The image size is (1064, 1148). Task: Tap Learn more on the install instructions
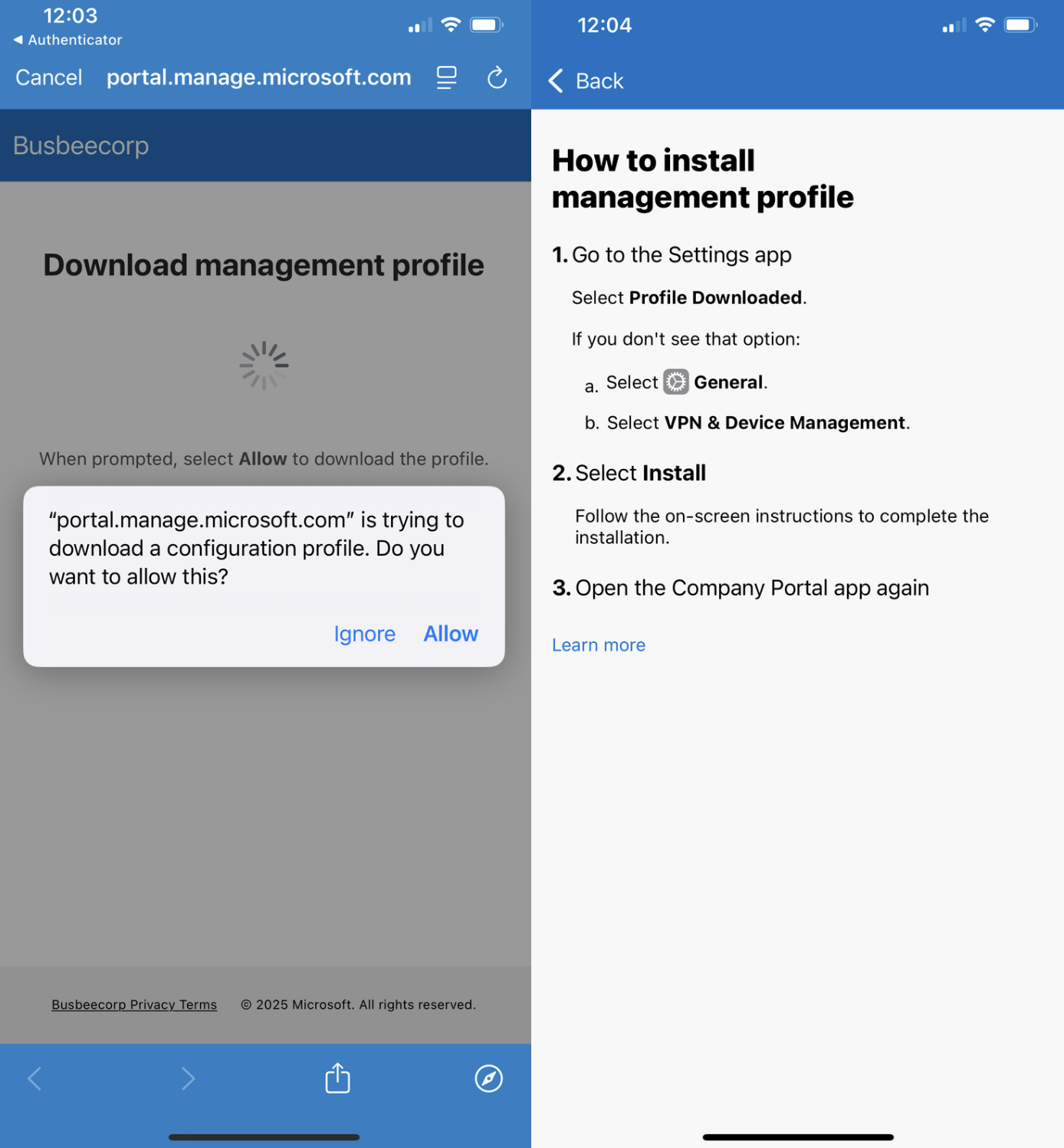point(598,645)
